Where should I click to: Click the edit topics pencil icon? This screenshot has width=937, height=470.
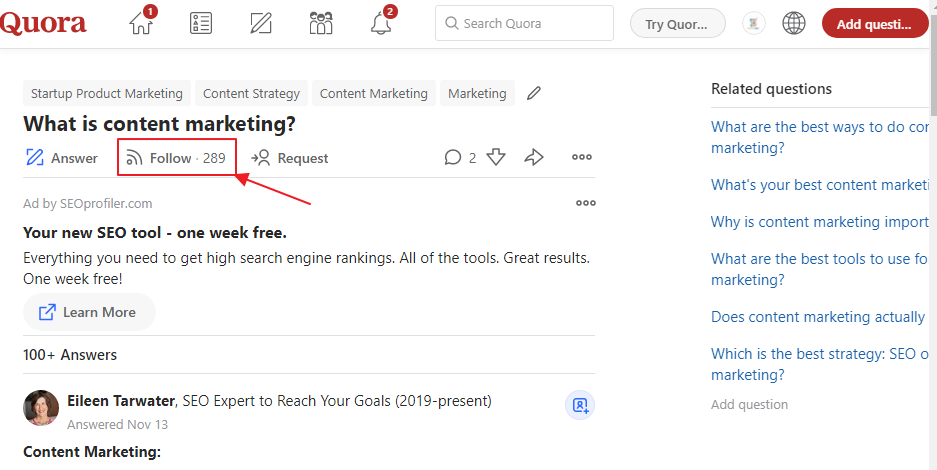point(534,93)
